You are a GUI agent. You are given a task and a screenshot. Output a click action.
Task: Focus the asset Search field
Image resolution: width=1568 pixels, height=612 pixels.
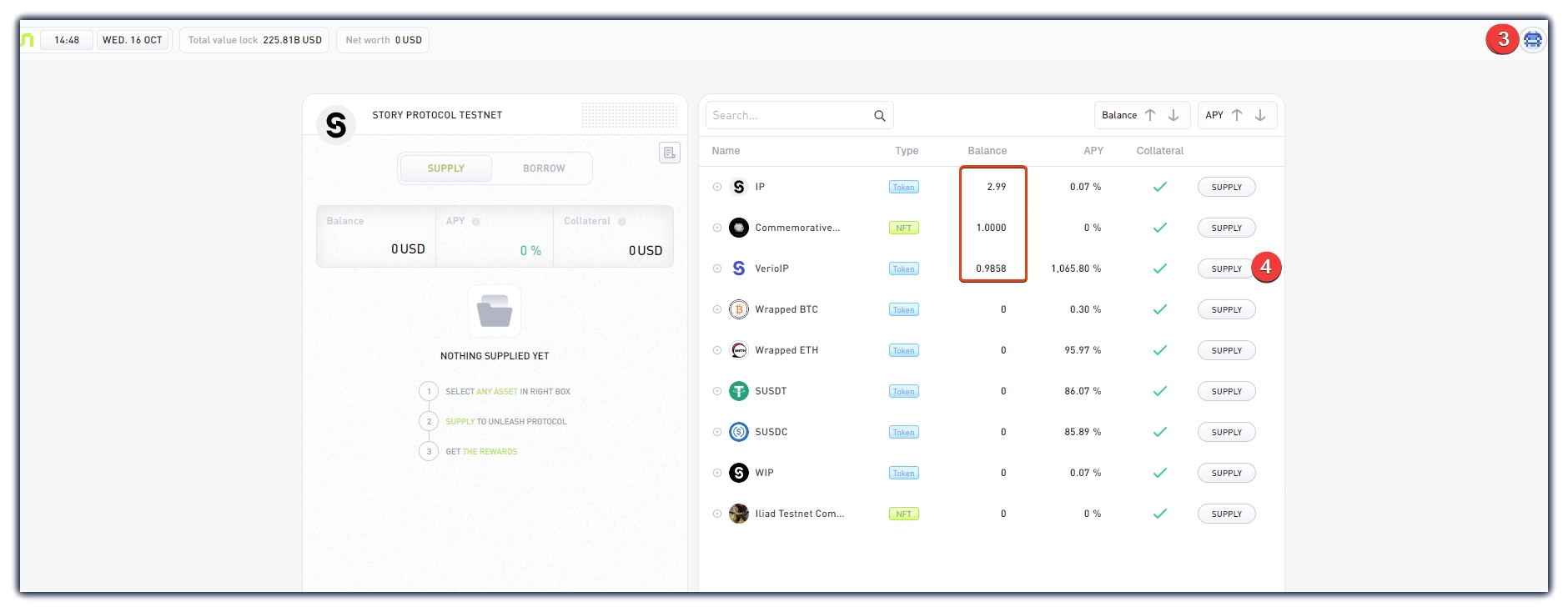click(788, 116)
